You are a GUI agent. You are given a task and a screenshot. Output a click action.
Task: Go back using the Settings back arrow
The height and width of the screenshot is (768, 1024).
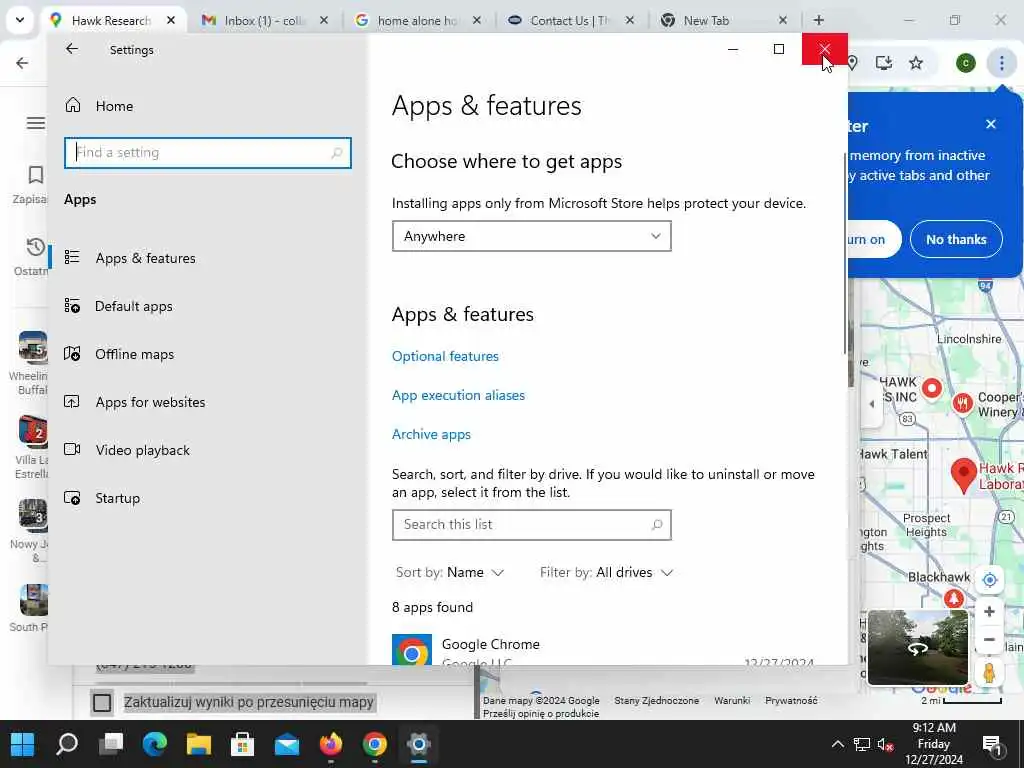pyautogui.click(x=72, y=49)
